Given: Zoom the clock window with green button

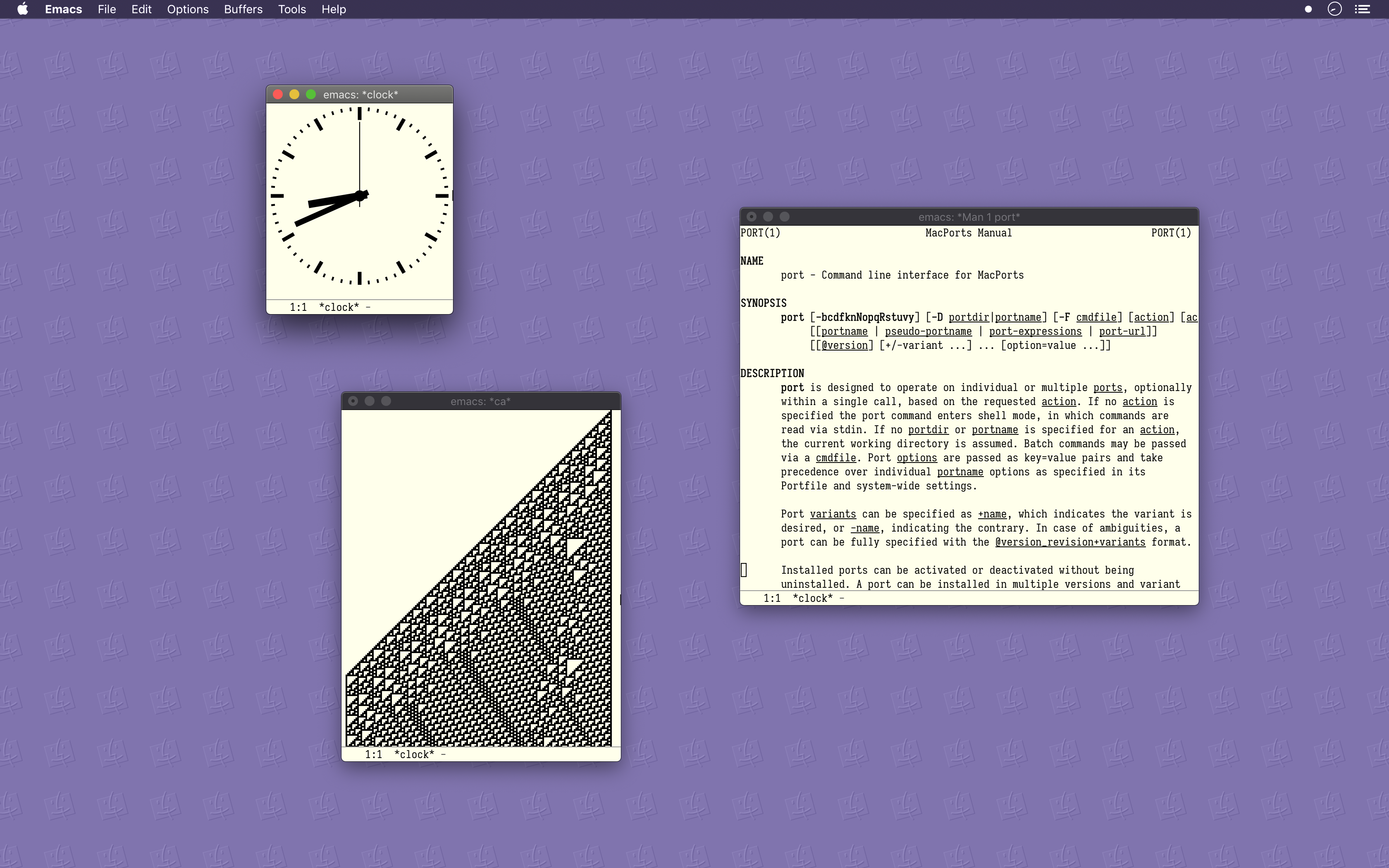Looking at the screenshot, I should pyautogui.click(x=311, y=95).
